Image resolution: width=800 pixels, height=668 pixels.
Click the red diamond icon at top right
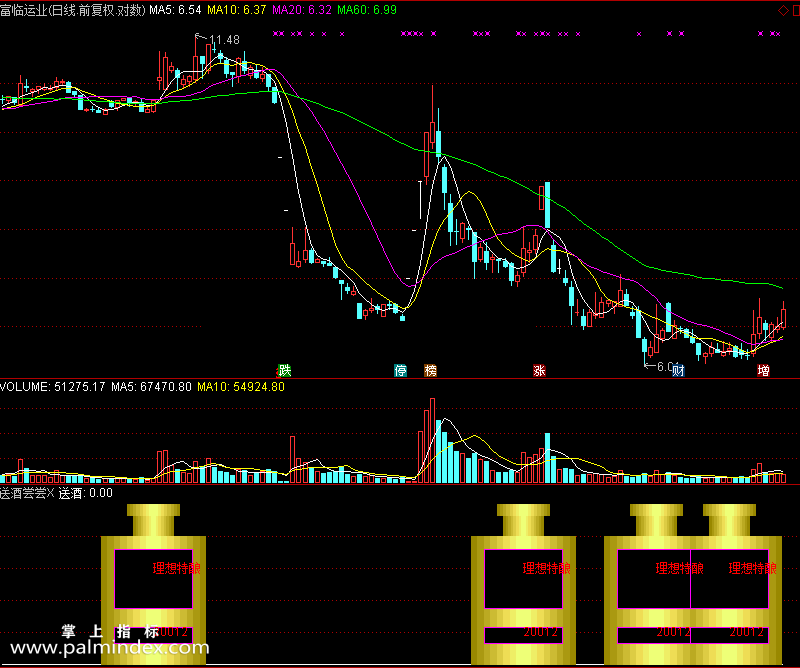tap(783, 10)
